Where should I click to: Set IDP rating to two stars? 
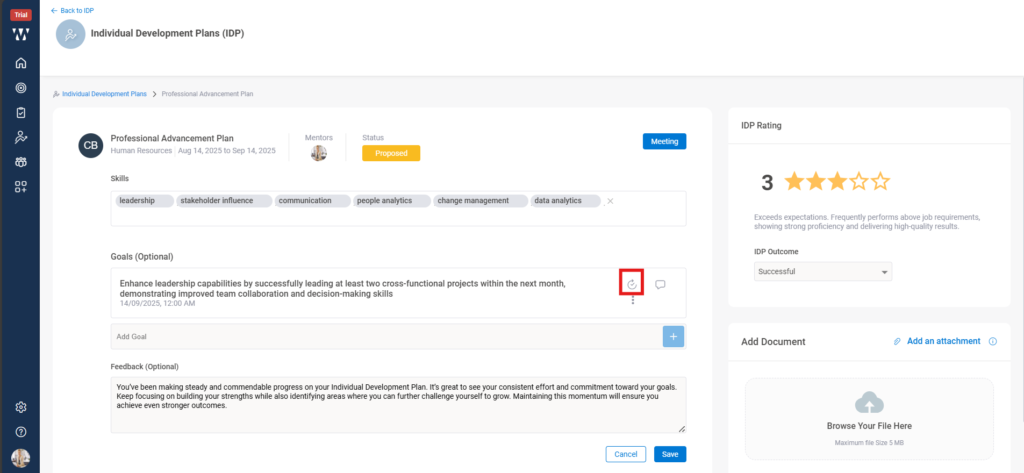pyautogui.click(x=816, y=182)
